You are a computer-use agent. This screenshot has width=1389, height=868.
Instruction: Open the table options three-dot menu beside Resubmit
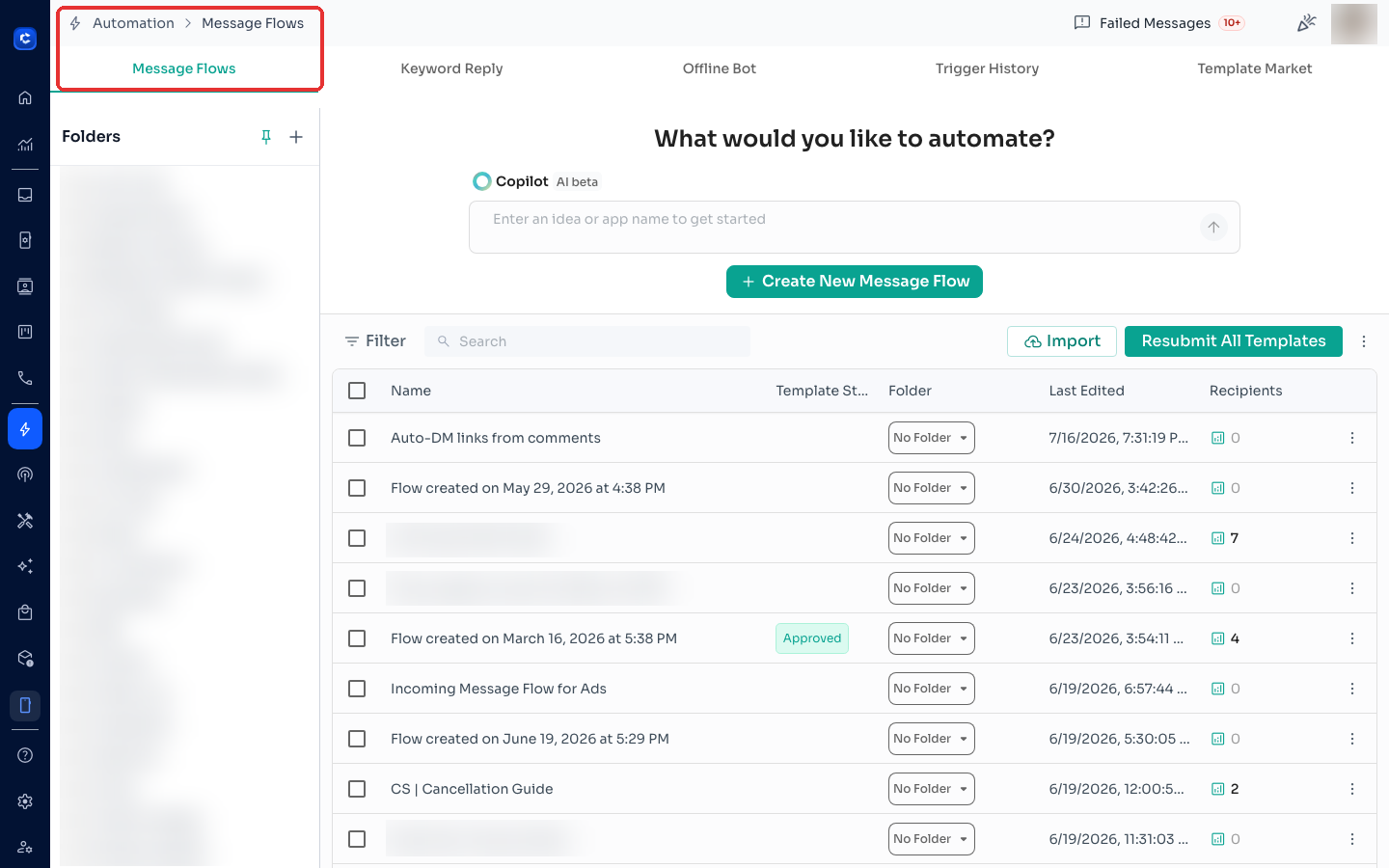coord(1364,341)
